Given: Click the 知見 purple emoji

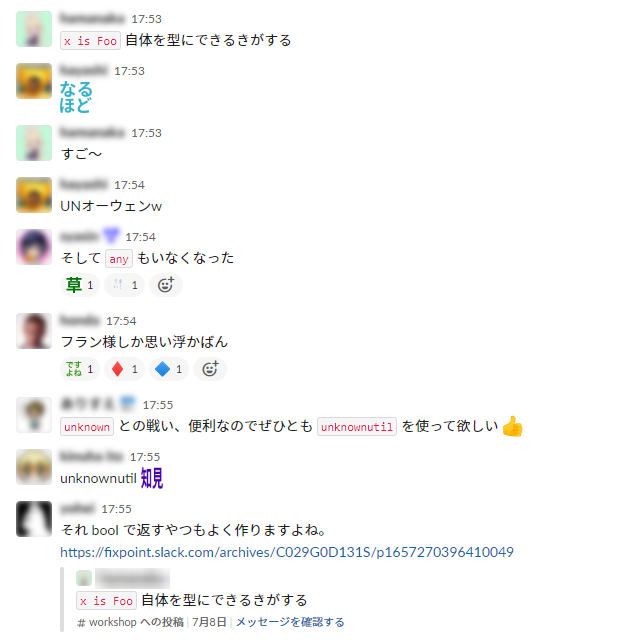Looking at the screenshot, I should coord(152,478).
